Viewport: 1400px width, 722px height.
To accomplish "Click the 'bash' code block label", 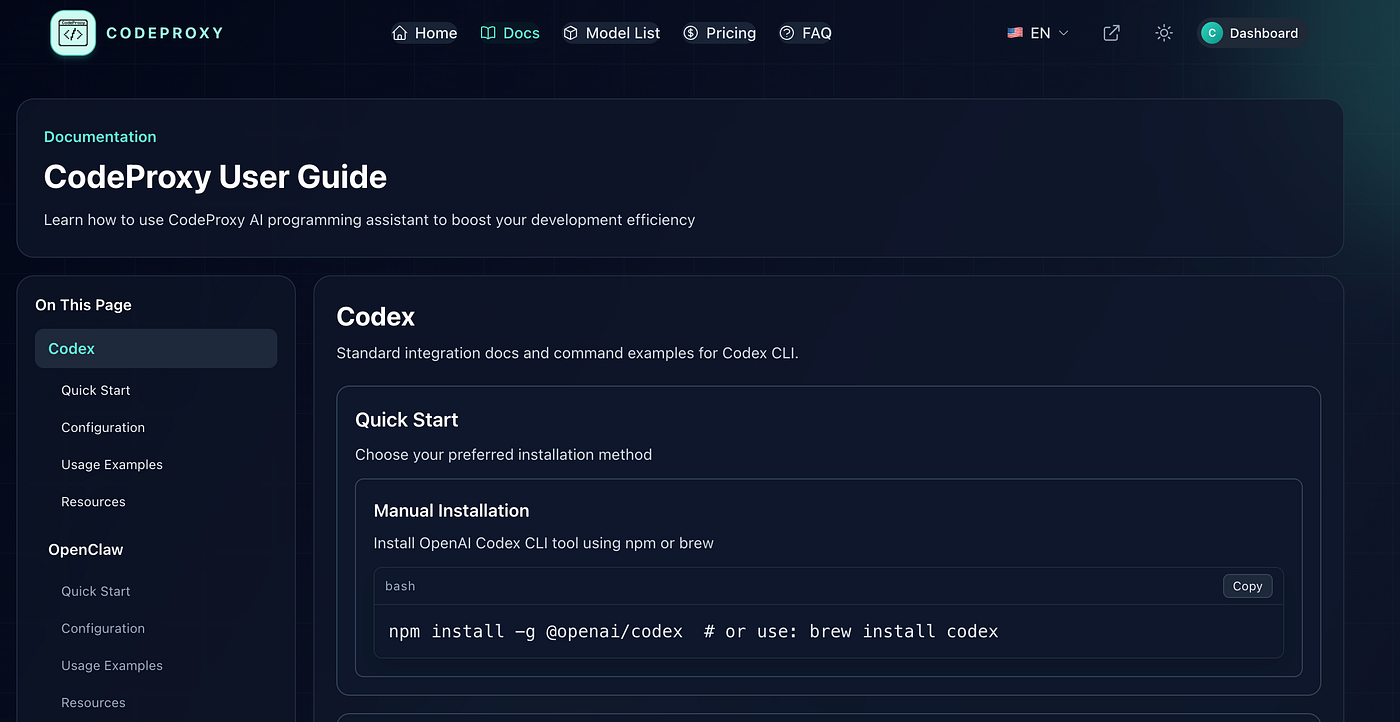I will (400, 586).
